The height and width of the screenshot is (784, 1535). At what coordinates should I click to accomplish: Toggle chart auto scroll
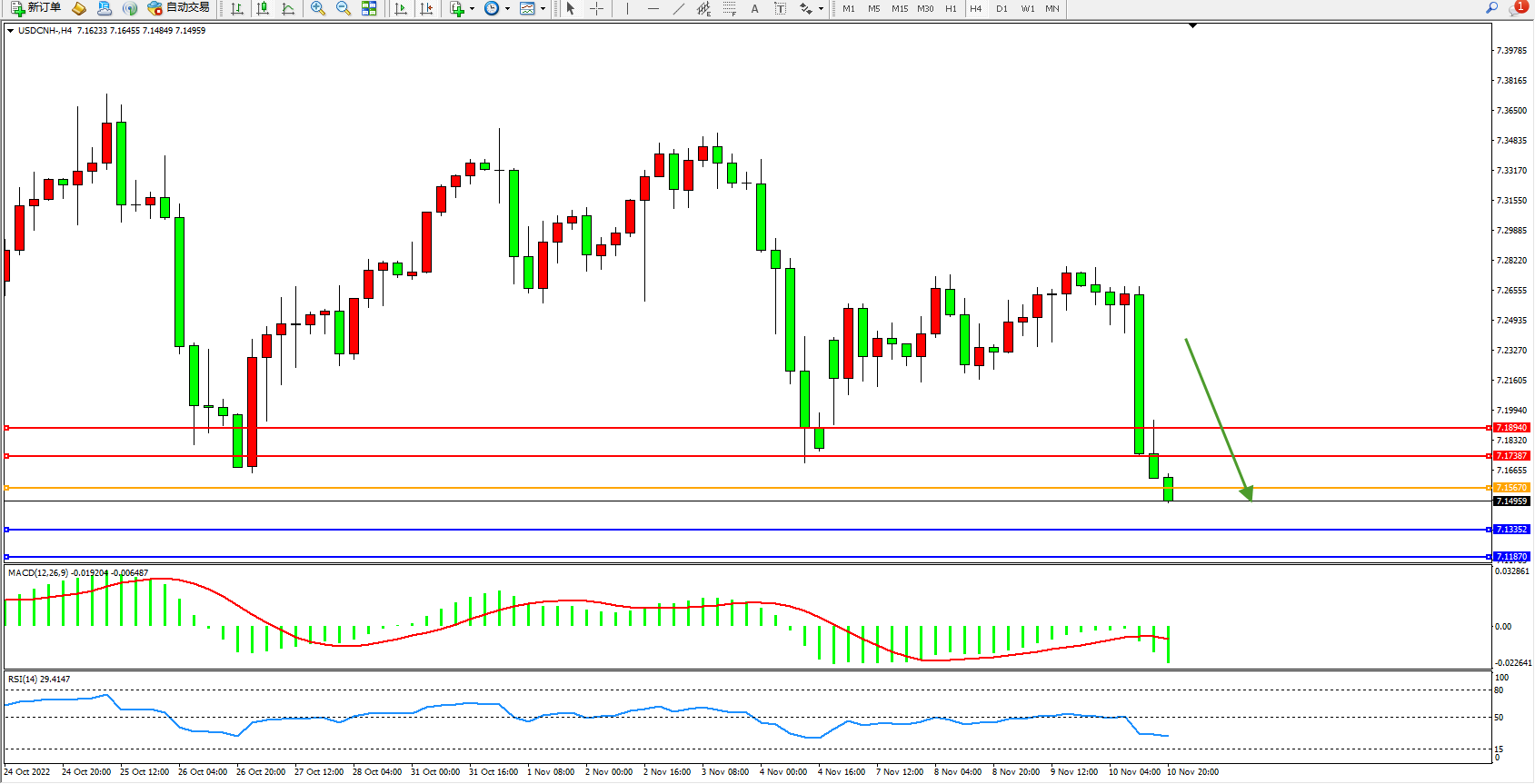coord(401,8)
